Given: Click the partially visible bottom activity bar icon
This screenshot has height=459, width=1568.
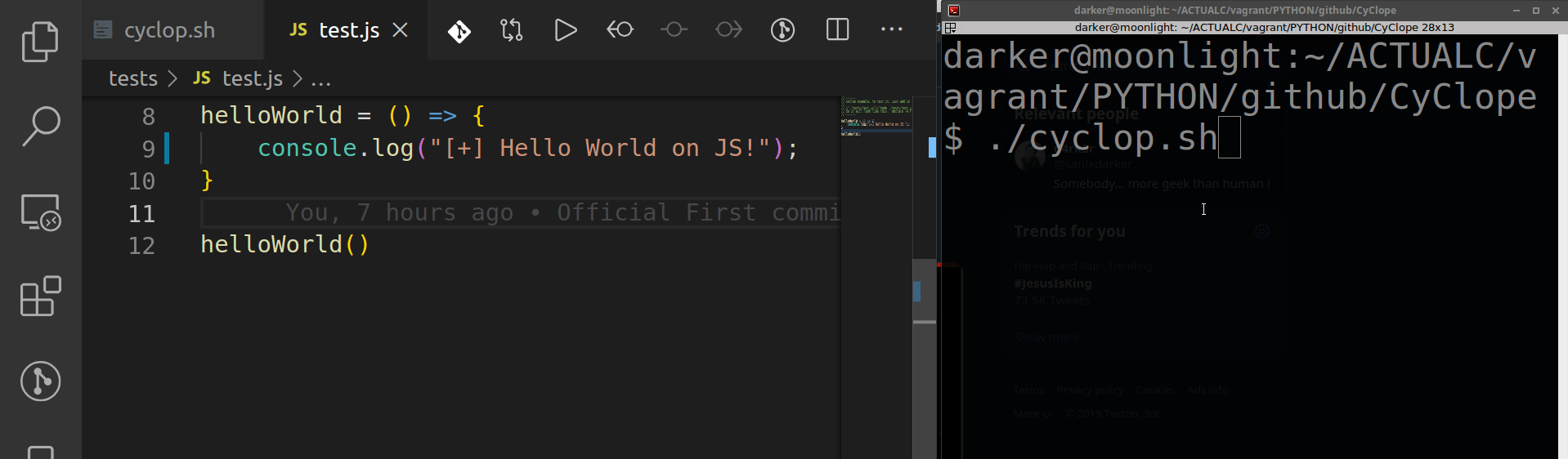Looking at the screenshot, I should pyautogui.click(x=40, y=452).
